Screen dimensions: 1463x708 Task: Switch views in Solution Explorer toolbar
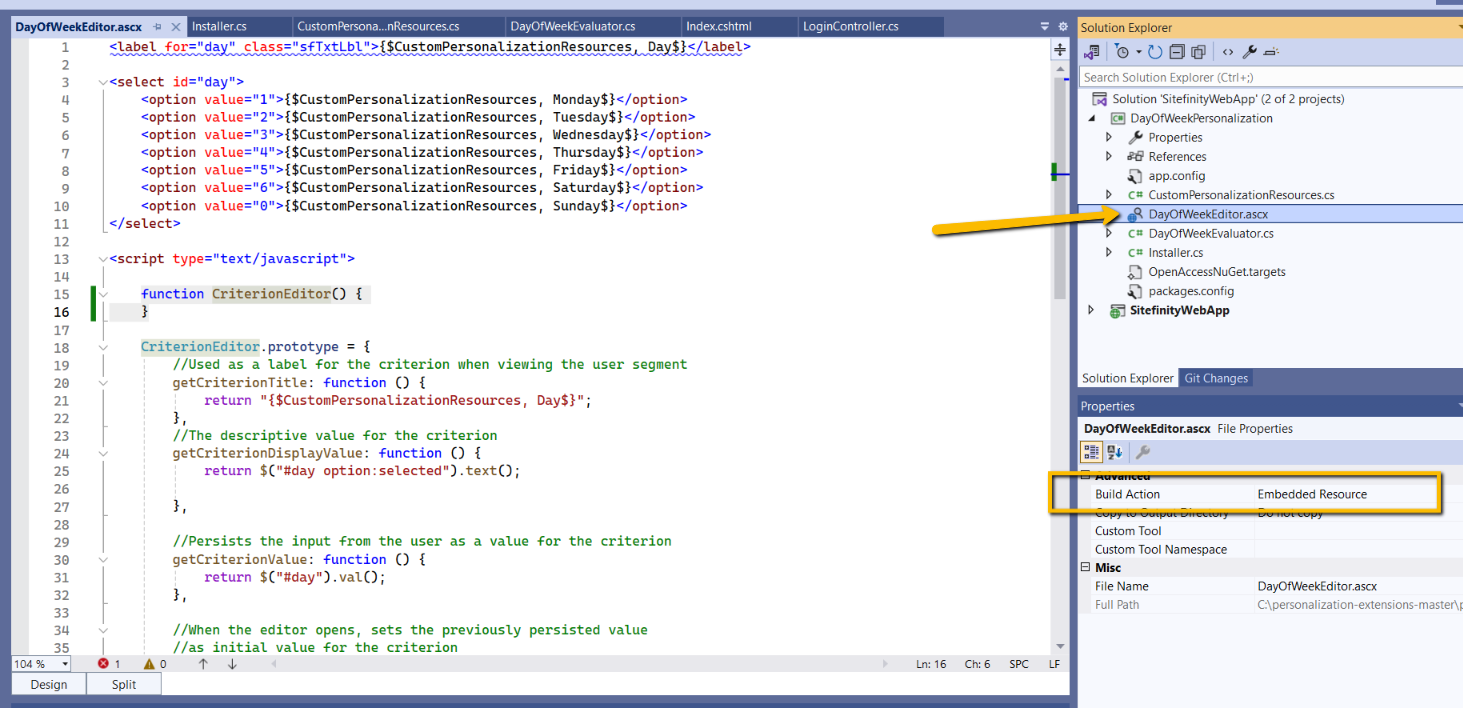[x=1092, y=52]
